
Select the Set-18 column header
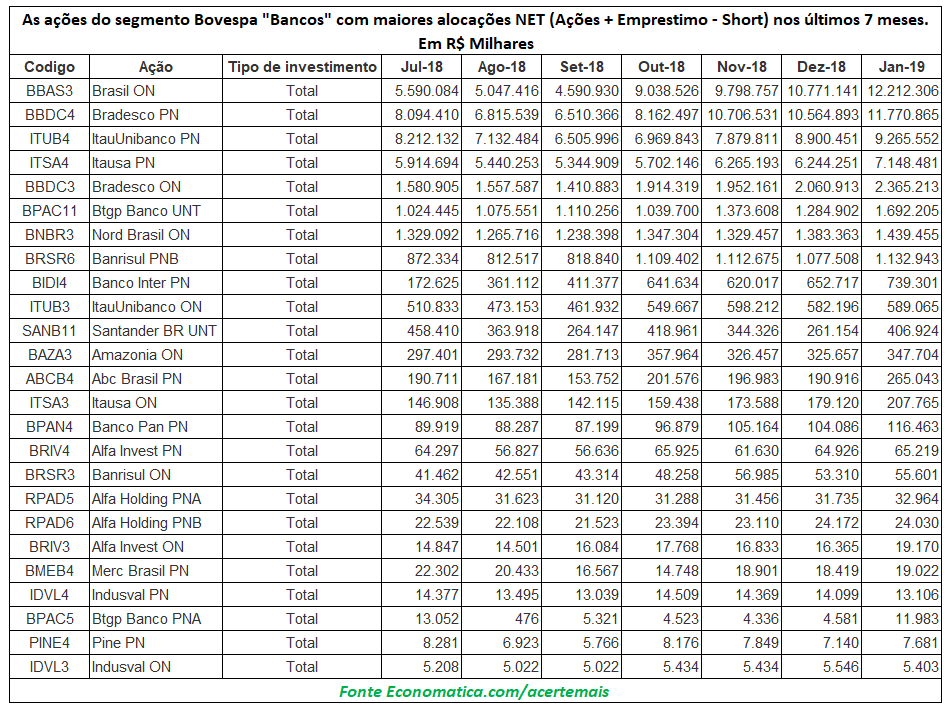pyautogui.click(x=582, y=67)
